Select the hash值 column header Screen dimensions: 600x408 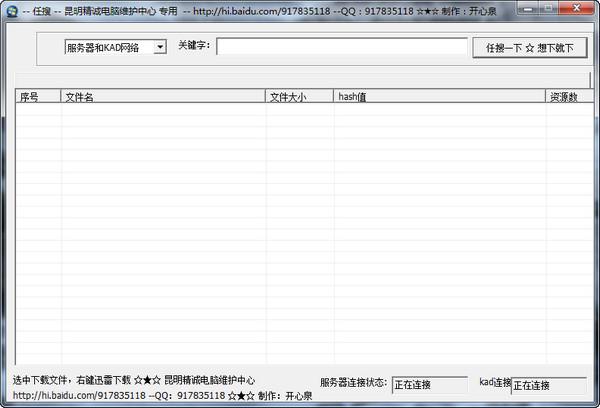(x=438, y=97)
